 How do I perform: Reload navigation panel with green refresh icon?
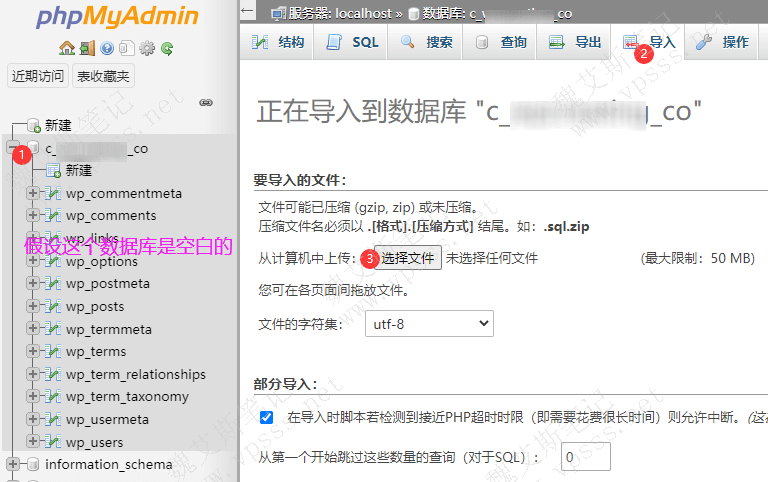167,48
